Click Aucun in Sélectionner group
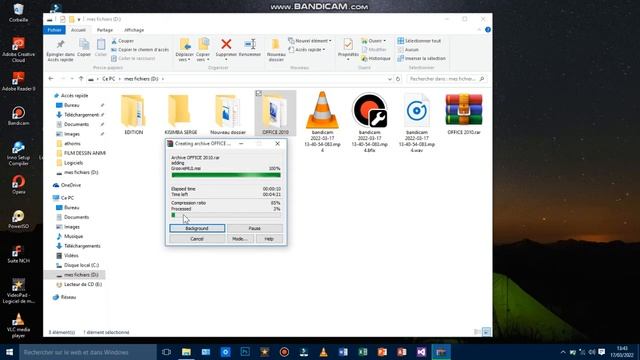 click(408, 49)
